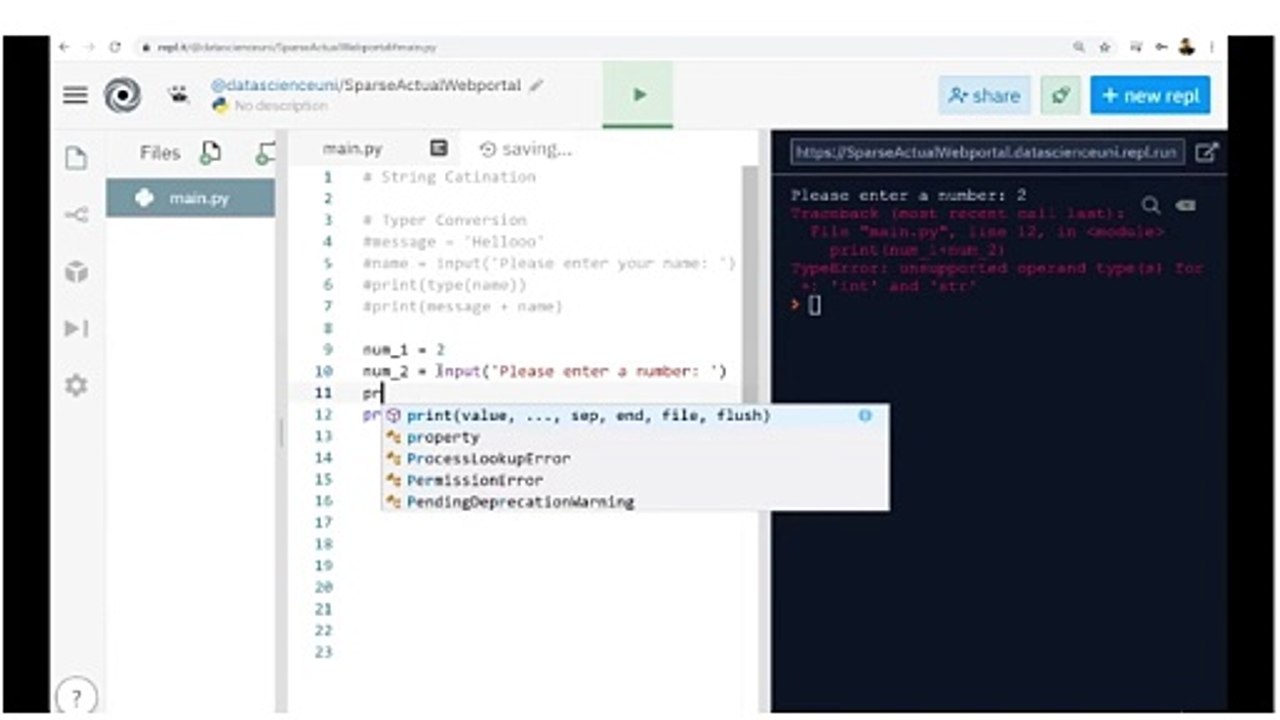Image resolution: width=1280 pixels, height=720 pixels.
Task: Click the TypeError message in console
Action: pos(997,277)
